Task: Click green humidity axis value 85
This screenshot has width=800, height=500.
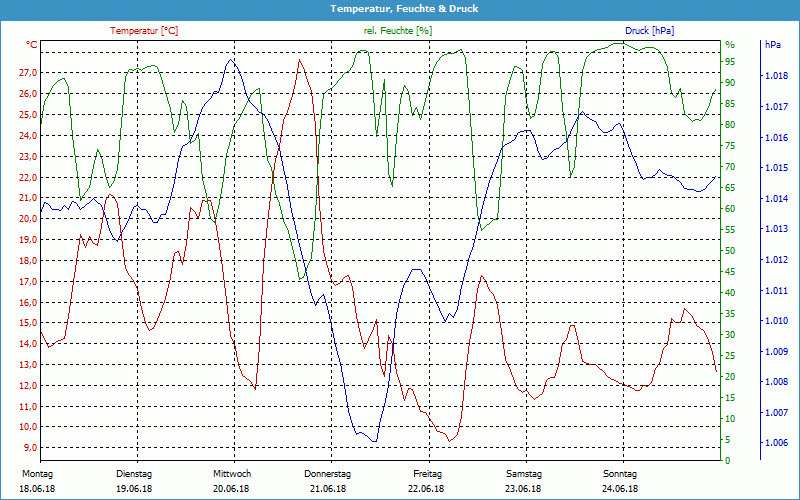Action: click(x=730, y=104)
